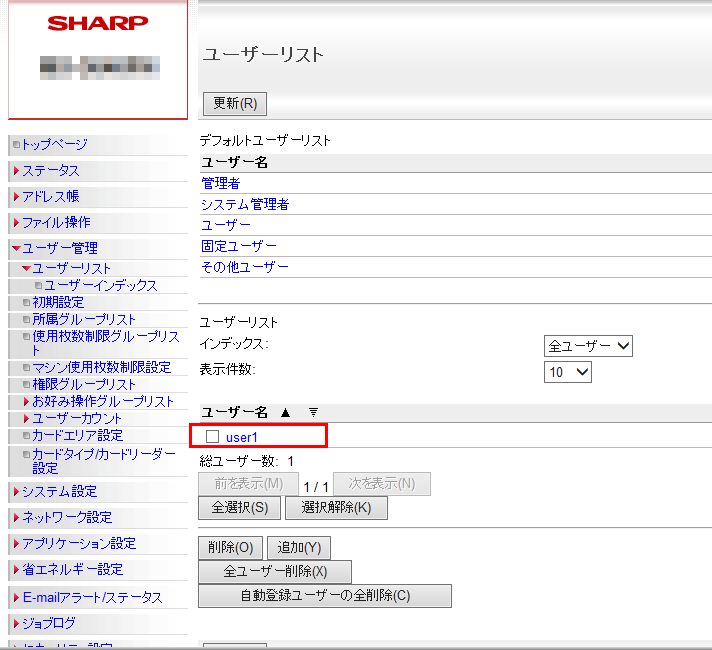
Task: Open the インデックス dropdown showing 全ユーザー
Action: (589, 346)
